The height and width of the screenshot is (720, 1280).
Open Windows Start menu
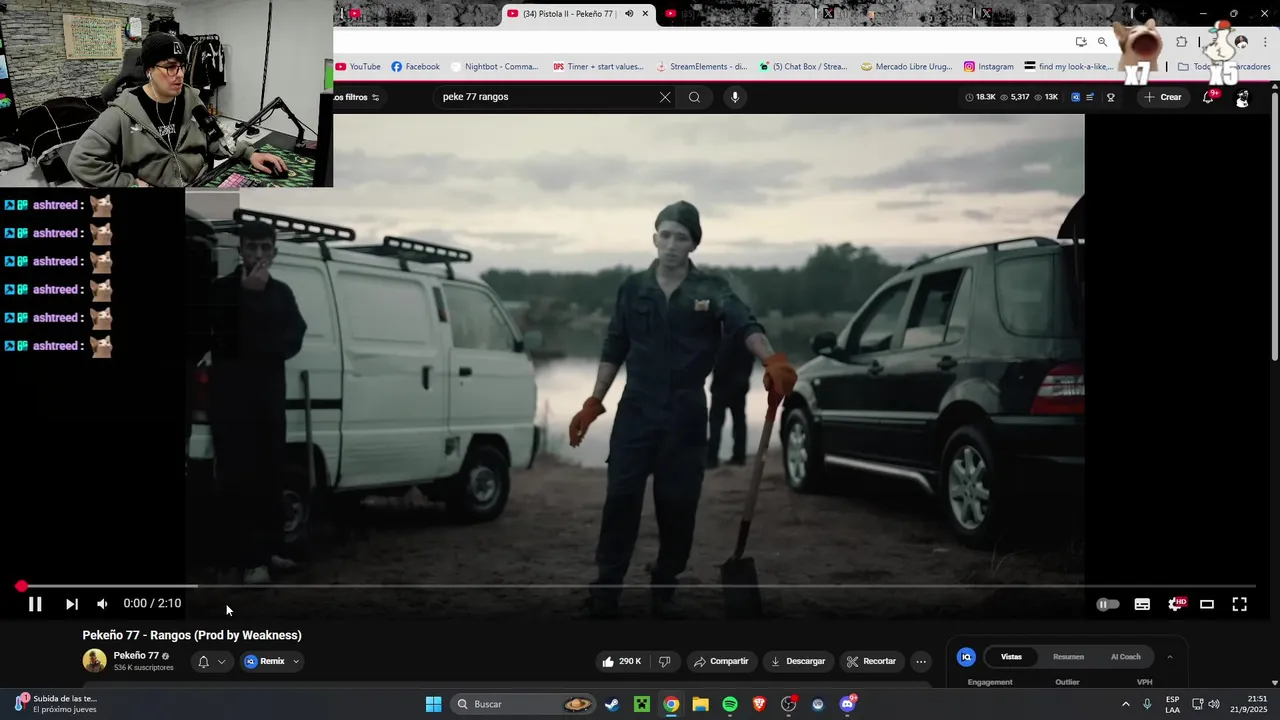point(433,704)
